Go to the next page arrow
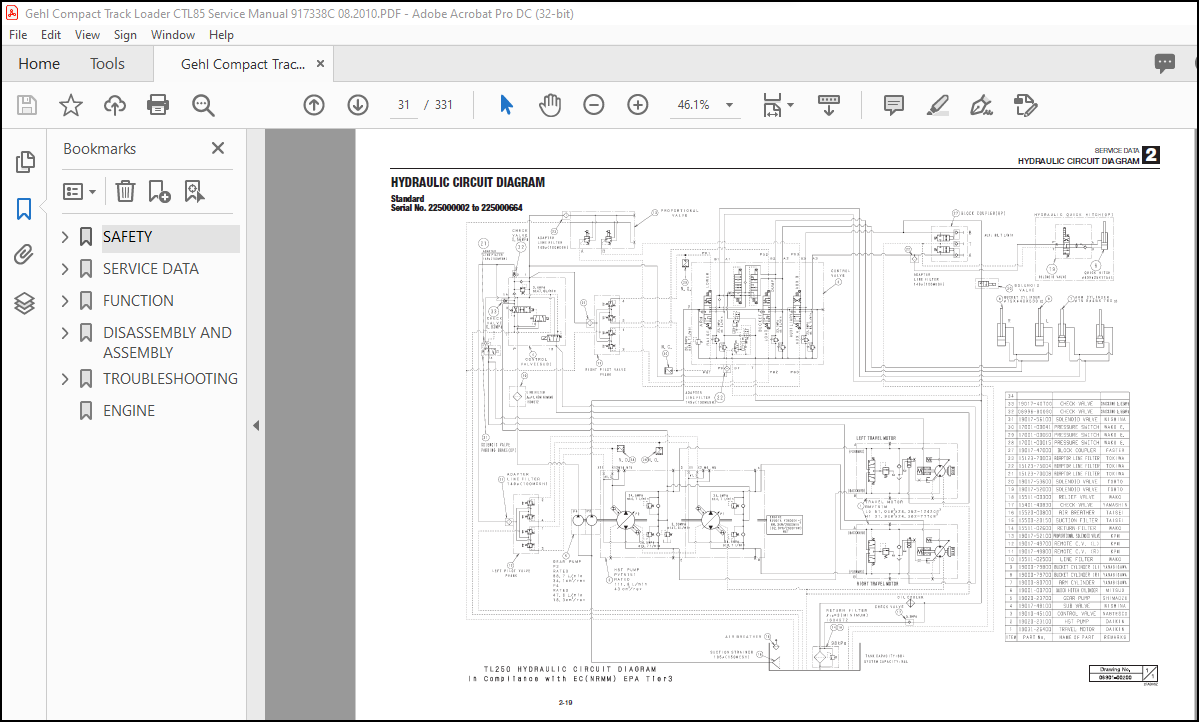The width and height of the screenshot is (1199, 722). (x=358, y=105)
